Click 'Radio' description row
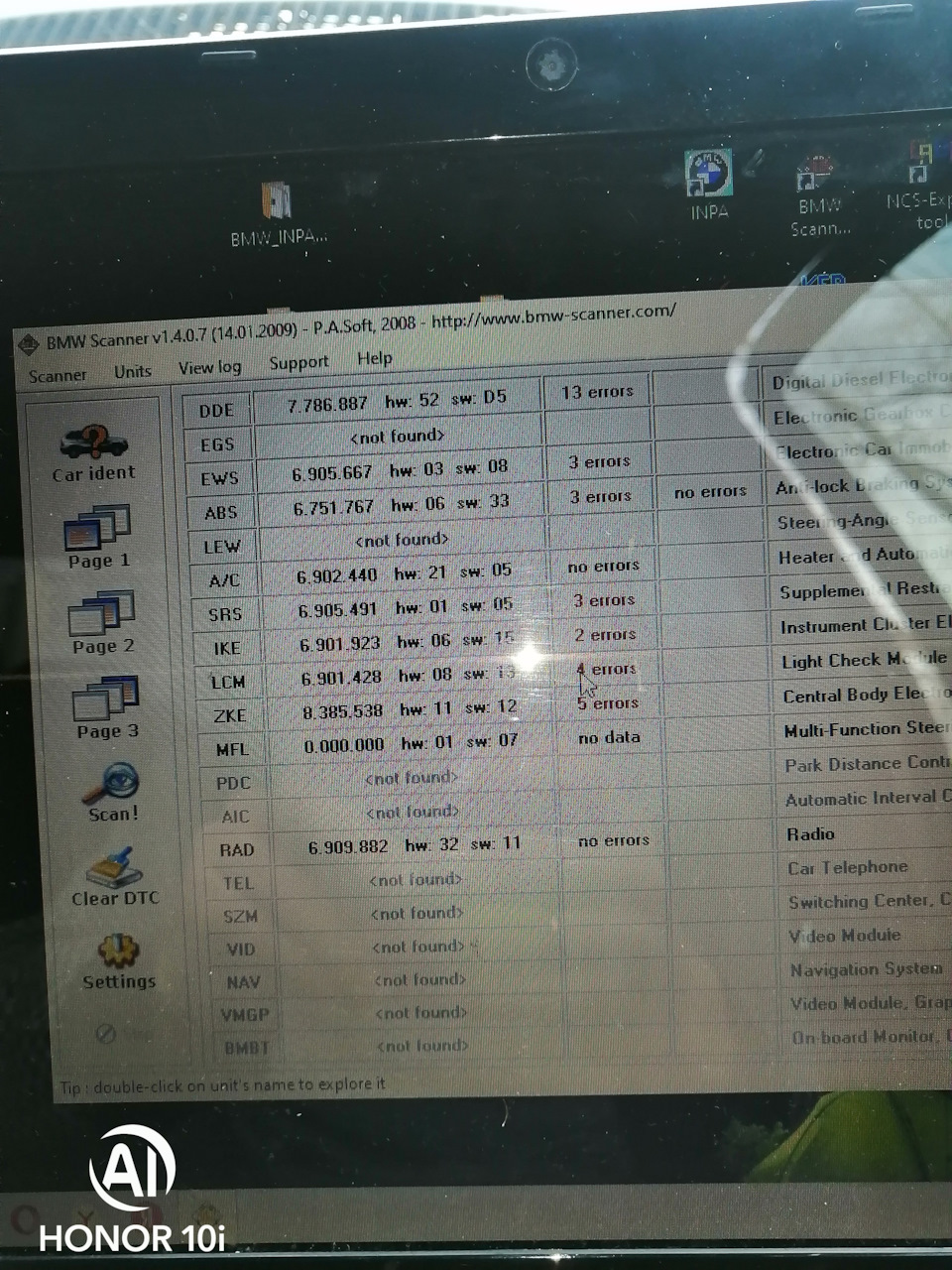Screen dimensions: 952x1270 tap(867, 833)
